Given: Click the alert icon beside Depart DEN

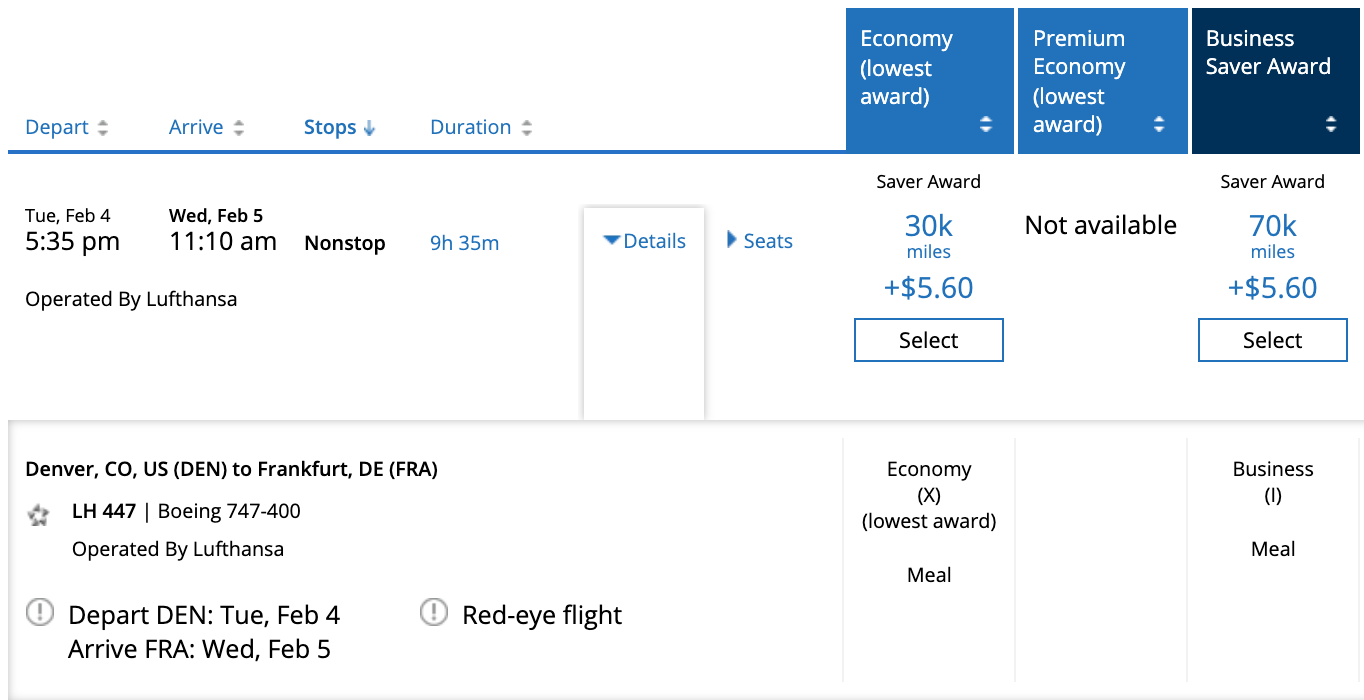Looking at the screenshot, I should pyautogui.click(x=39, y=611).
